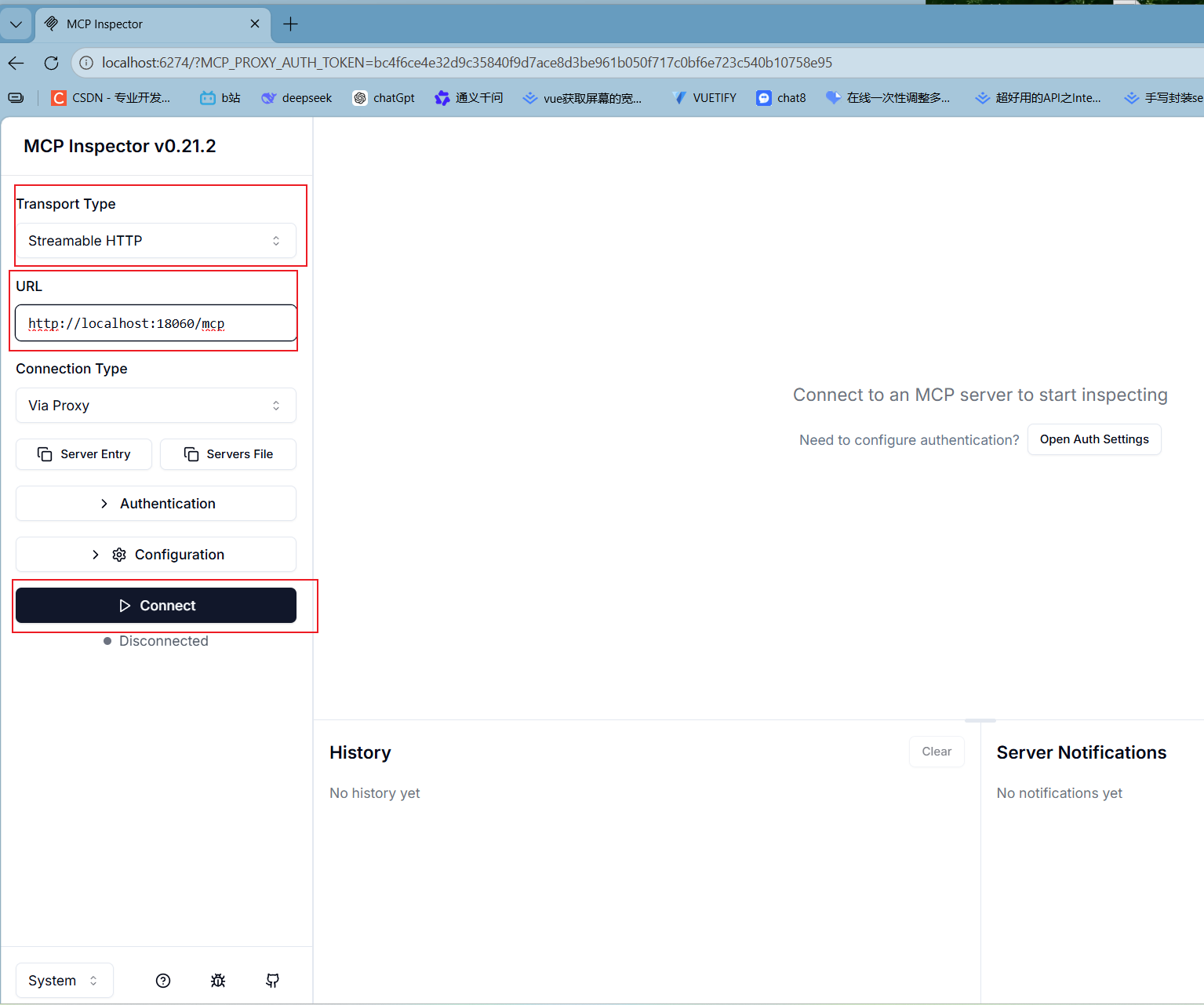Click the Transport Type label

point(66,204)
